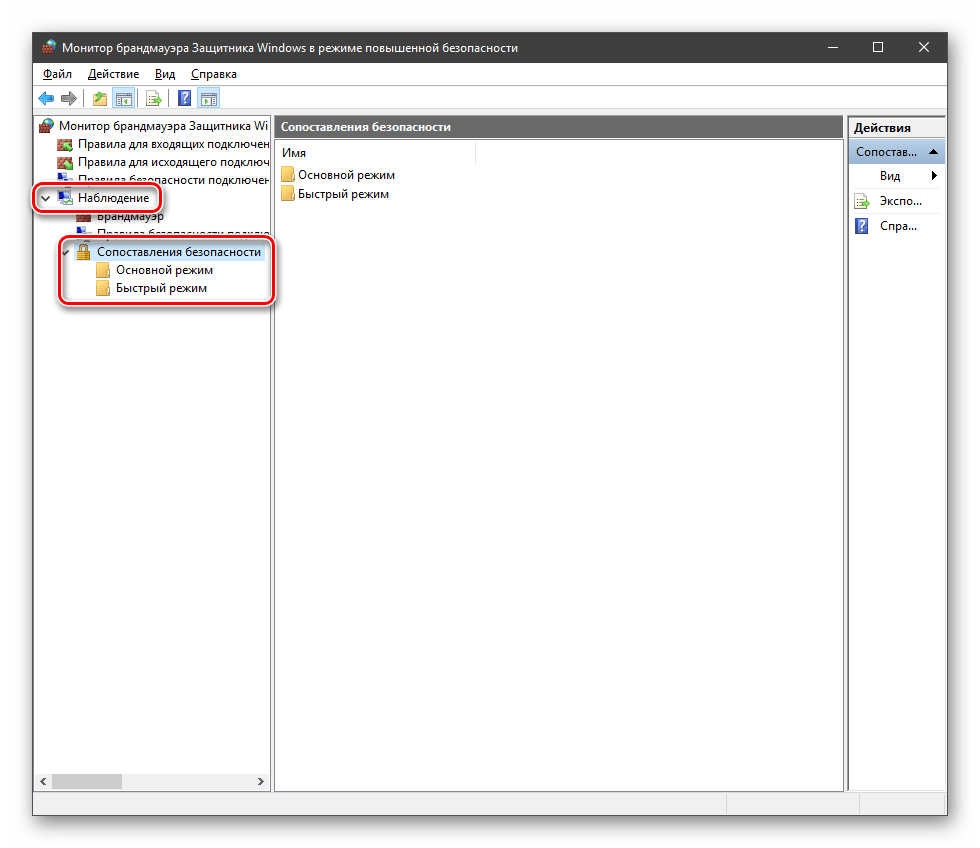Click the tree pane horizontal scrollbar right arrow

261,782
